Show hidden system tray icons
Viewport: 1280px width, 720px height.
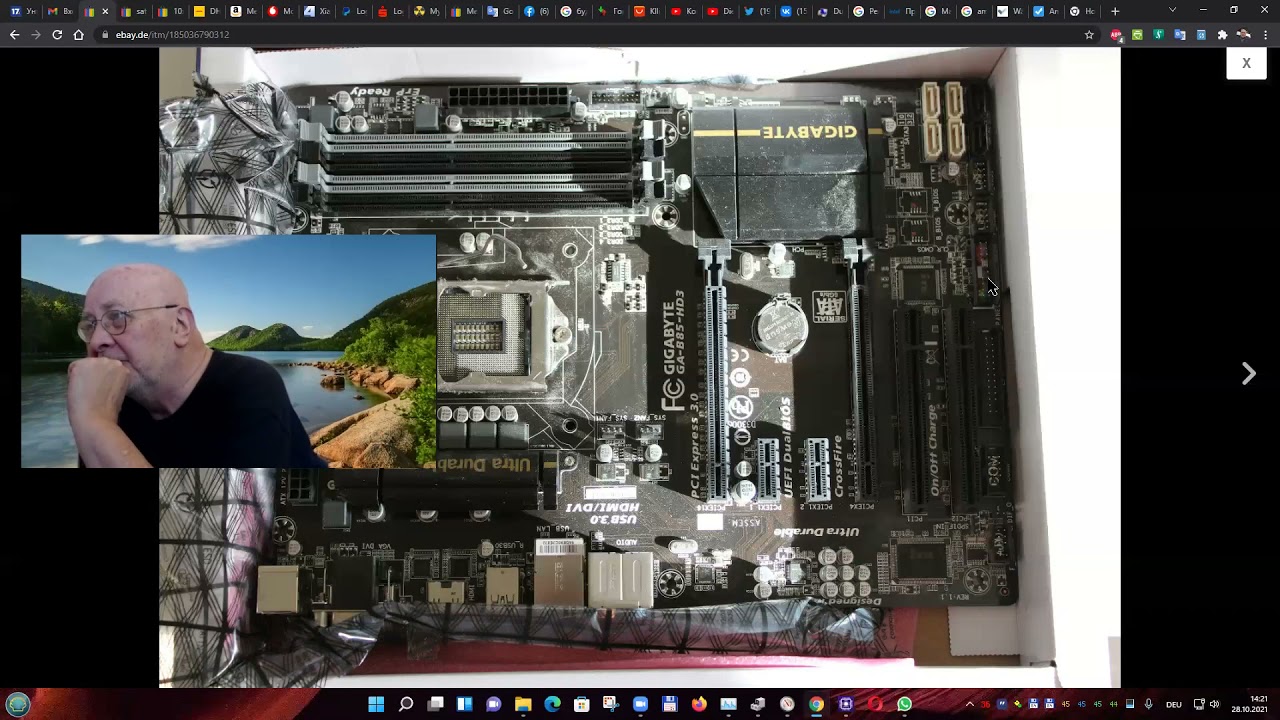(969, 704)
